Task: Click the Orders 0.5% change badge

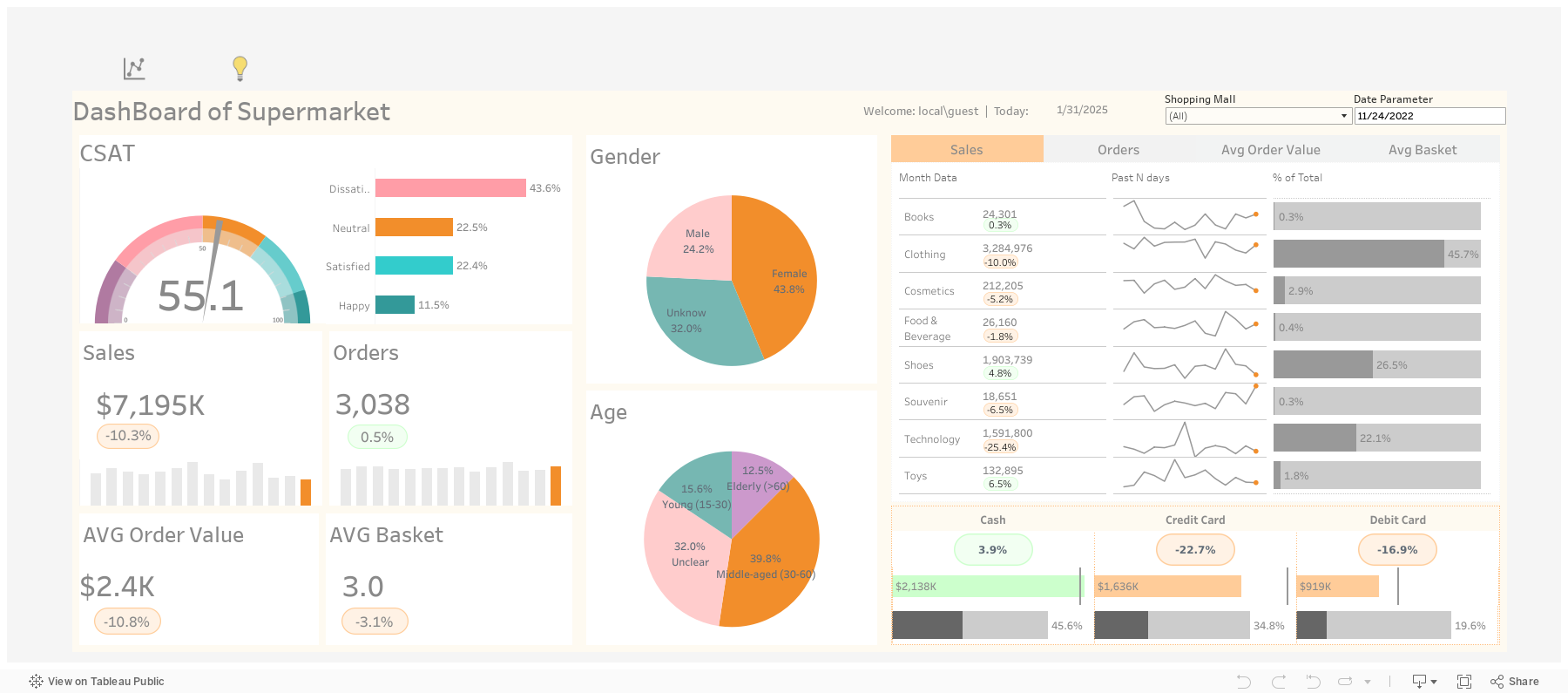Action: tap(377, 437)
